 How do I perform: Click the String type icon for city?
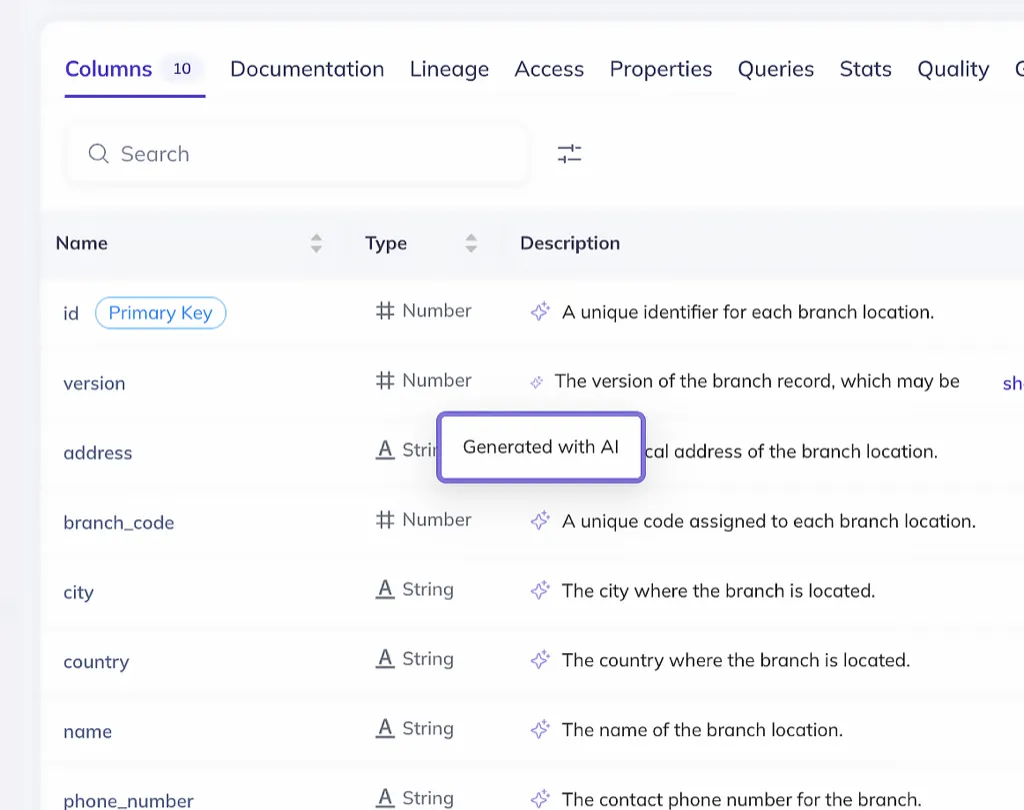point(385,590)
